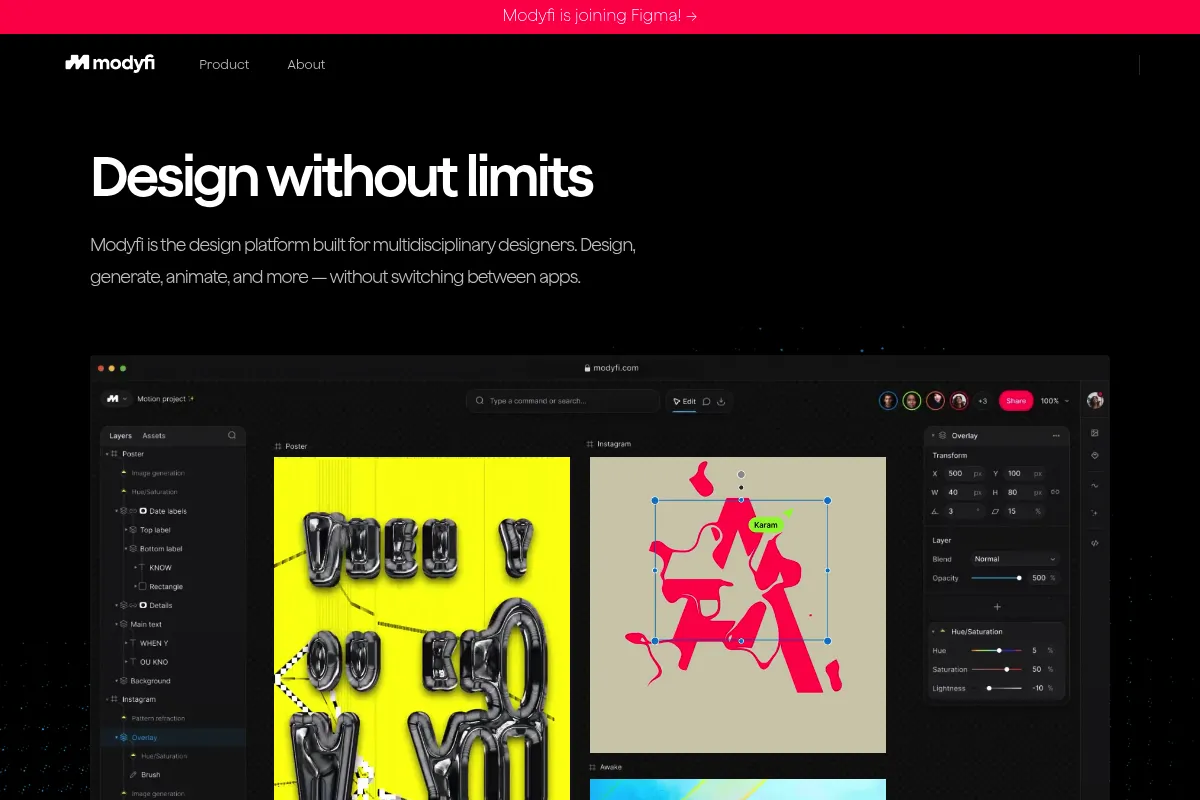The width and height of the screenshot is (1200, 800).
Task: Select the OU KNO text layer
Action: coord(153,662)
